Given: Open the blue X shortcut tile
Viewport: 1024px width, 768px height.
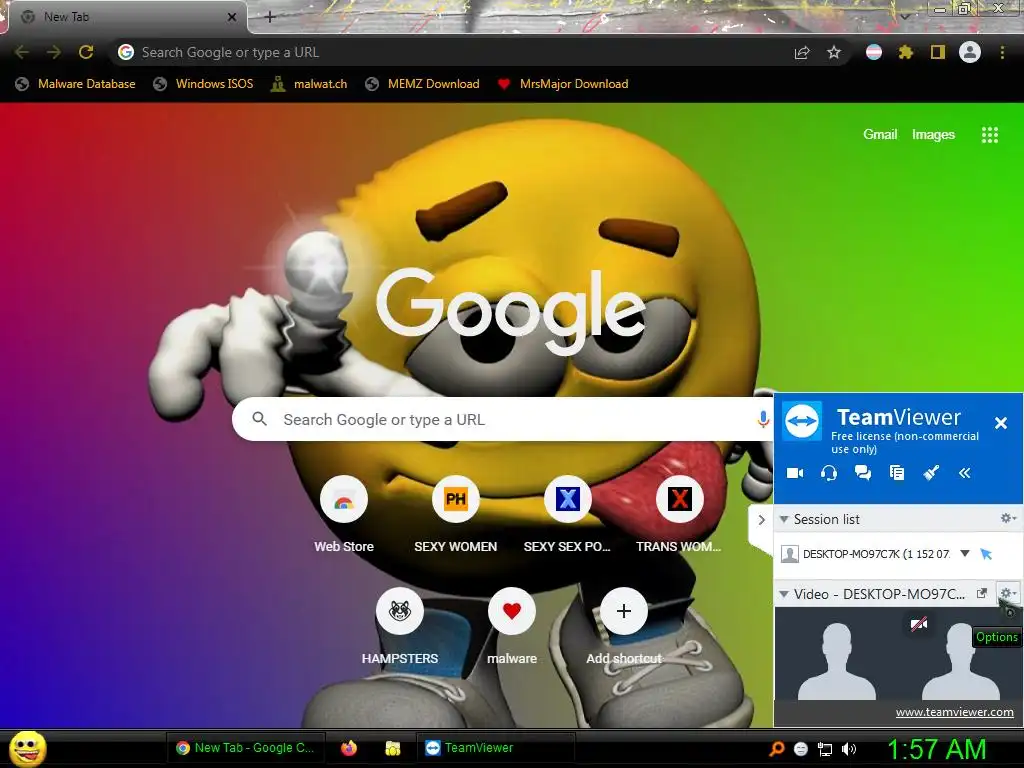Looking at the screenshot, I should click(568, 515).
